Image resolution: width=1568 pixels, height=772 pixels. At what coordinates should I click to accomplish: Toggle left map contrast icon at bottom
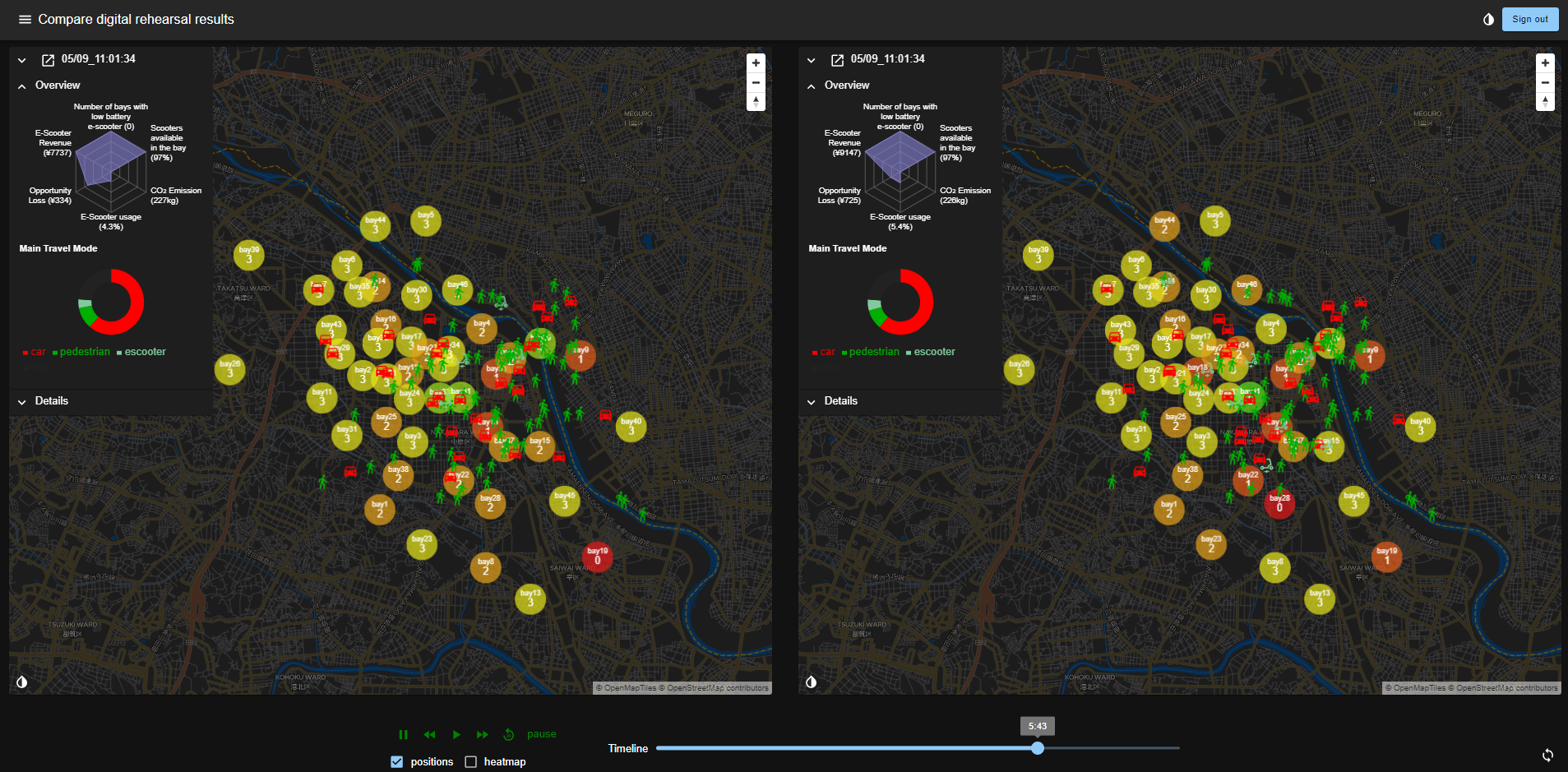click(22, 682)
